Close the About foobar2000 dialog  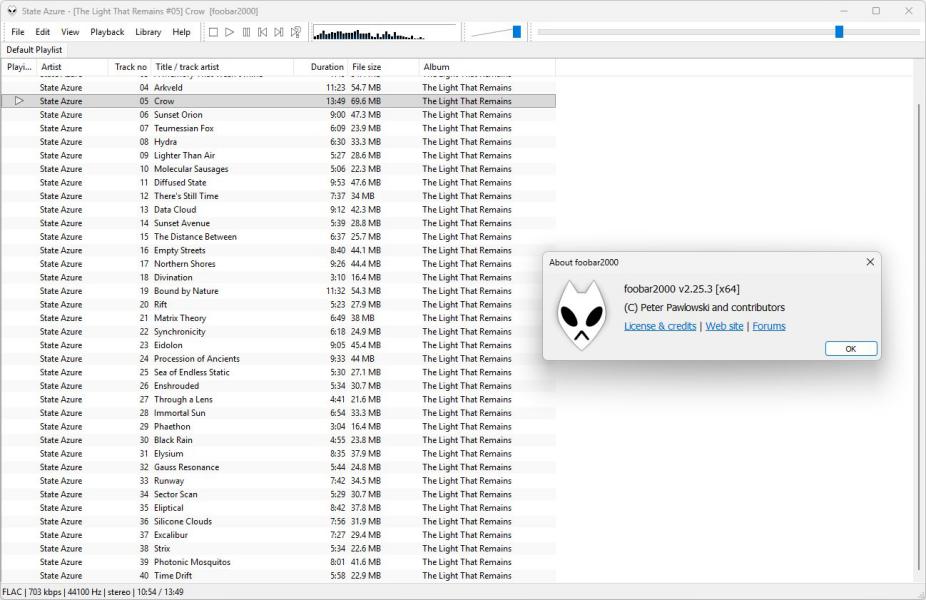869,262
